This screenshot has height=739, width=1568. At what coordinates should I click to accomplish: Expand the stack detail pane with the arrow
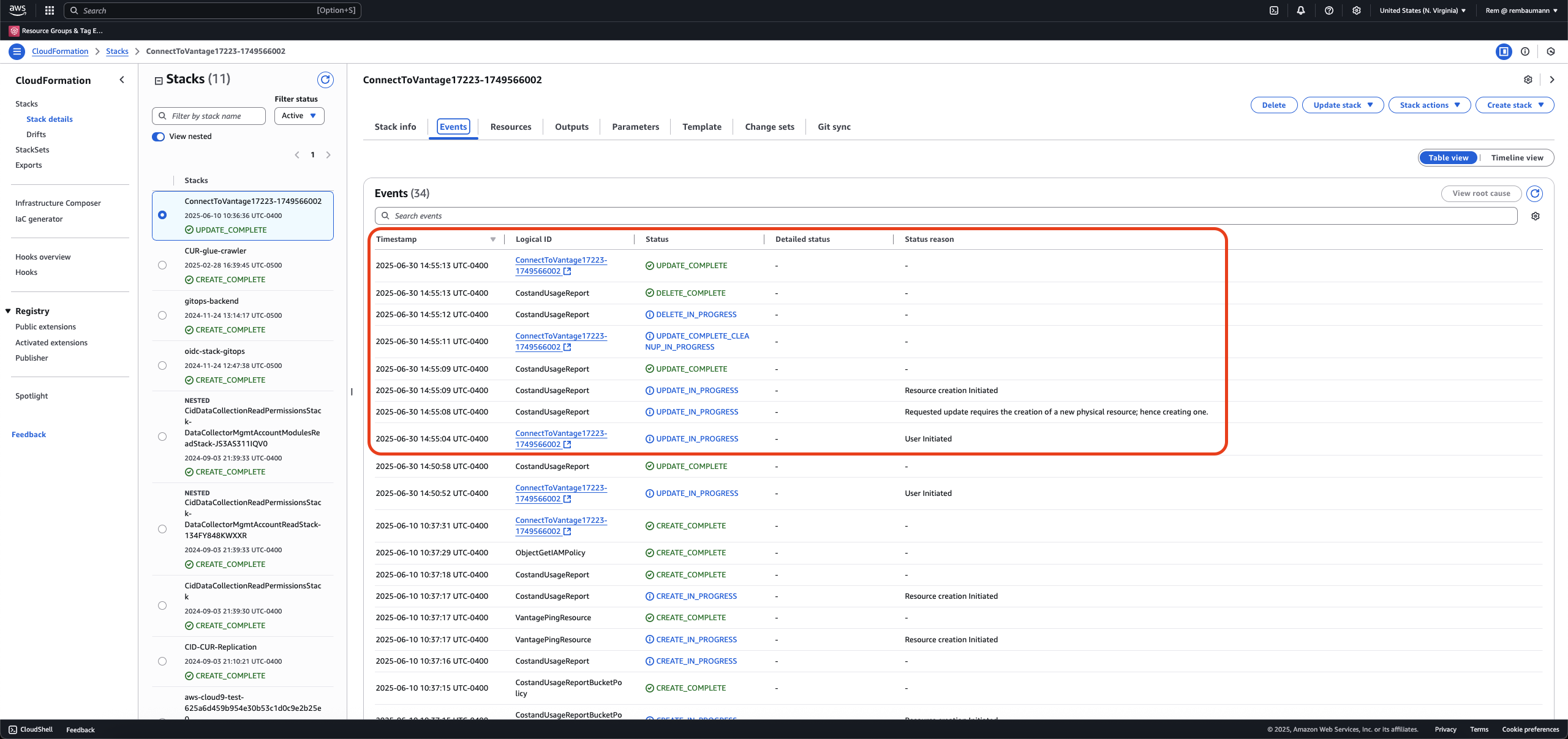(1551, 80)
